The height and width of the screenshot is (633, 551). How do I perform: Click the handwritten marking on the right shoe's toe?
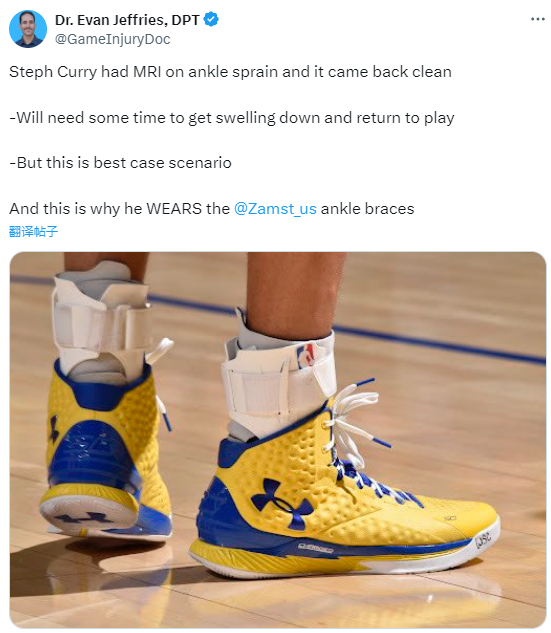click(483, 537)
